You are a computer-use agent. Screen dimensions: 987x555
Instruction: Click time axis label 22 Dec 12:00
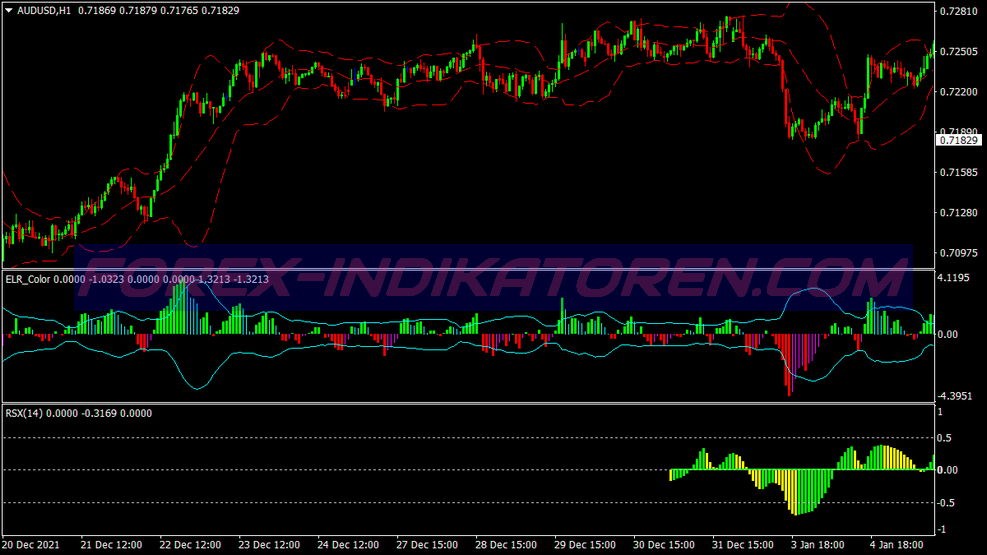pyautogui.click(x=190, y=545)
